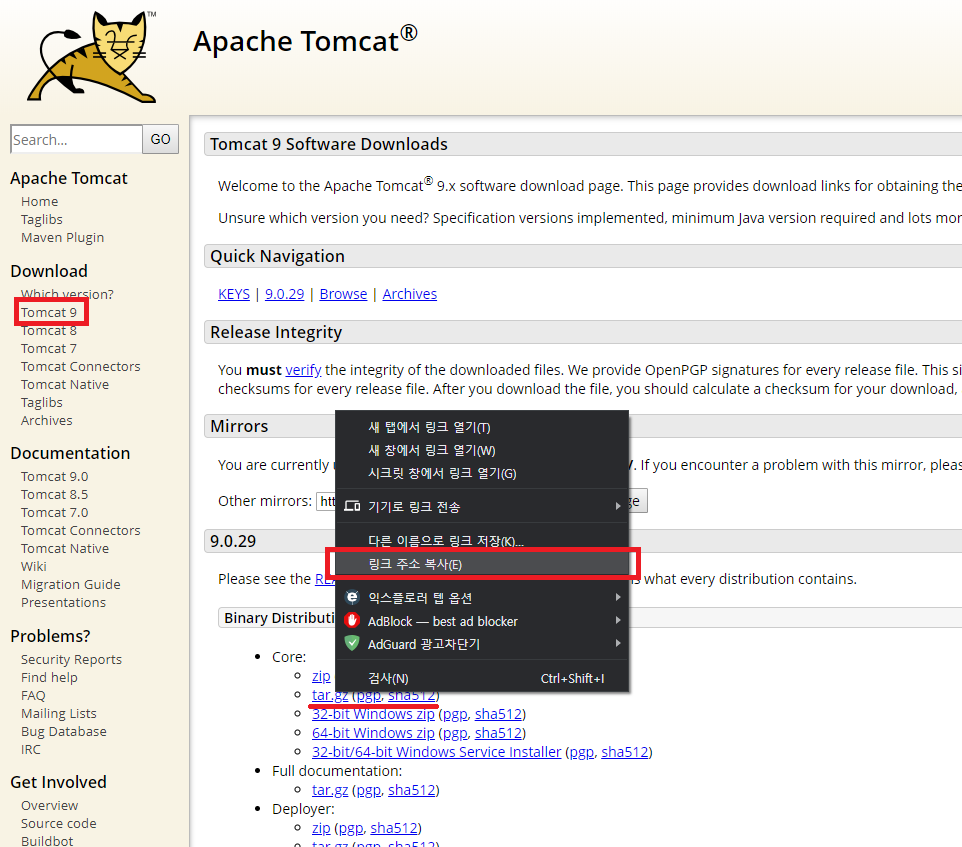This screenshot has height=847, width=962.
Task: Expand the AdBlock submenu arrow
Action: [618, 621]
